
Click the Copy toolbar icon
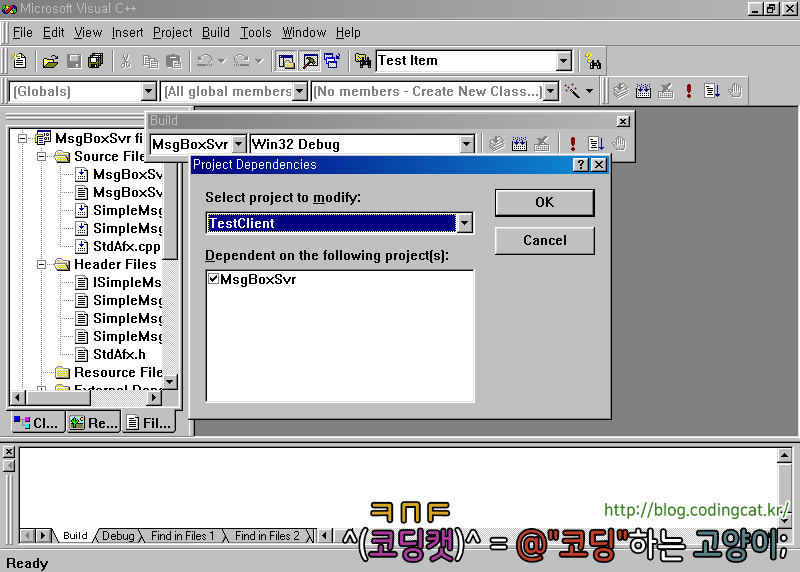click(151, 61)
